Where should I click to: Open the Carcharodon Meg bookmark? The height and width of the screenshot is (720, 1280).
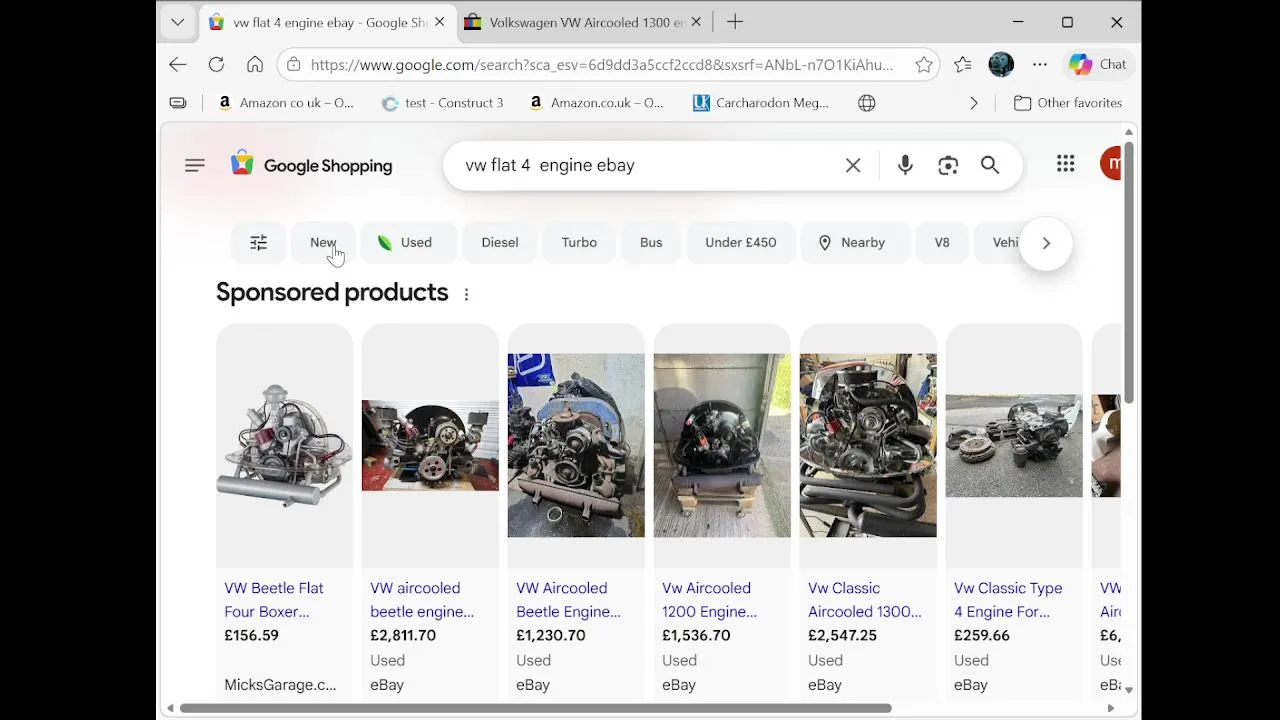[761, 103]
